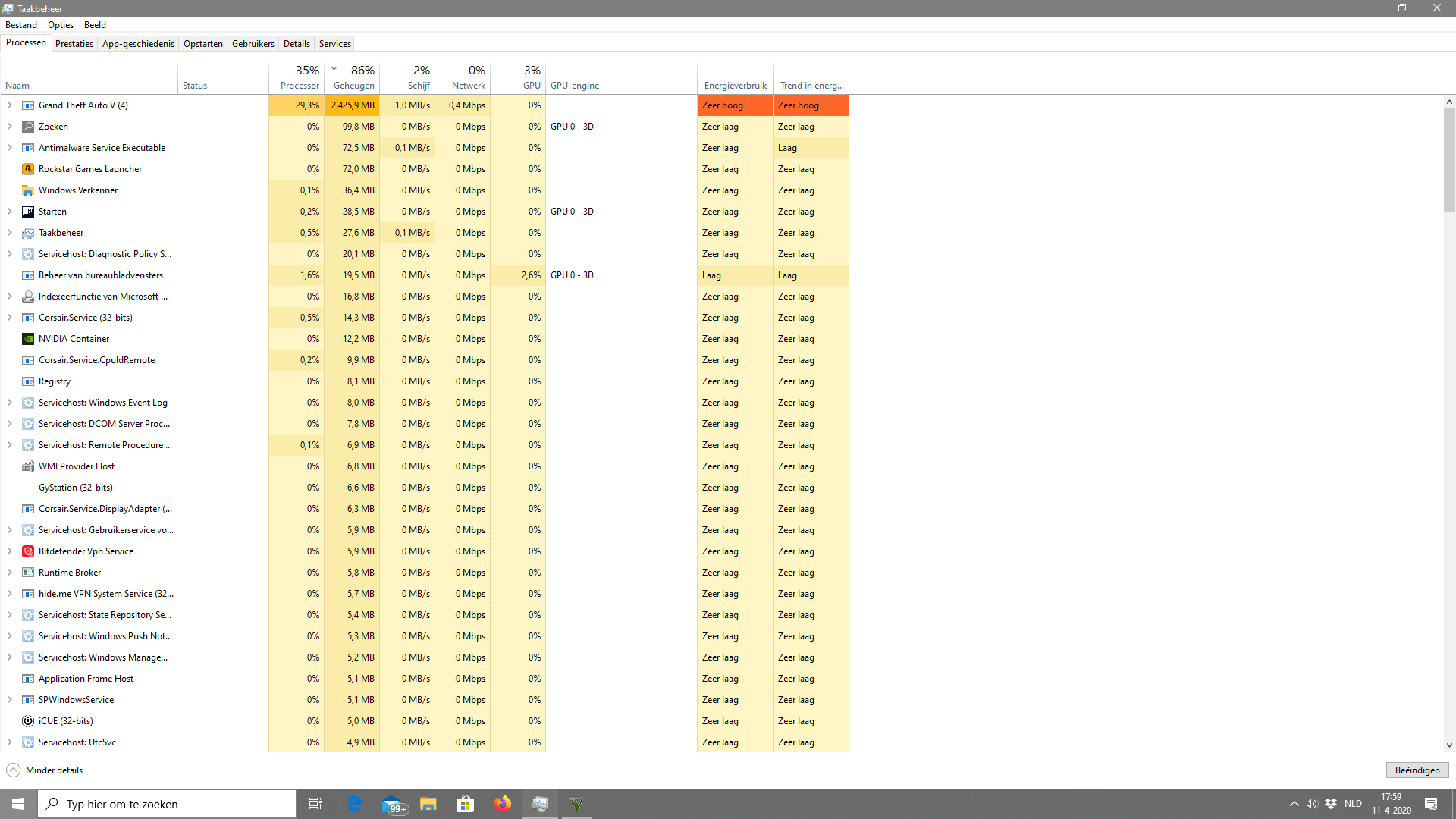Expand Antimalware Service Executable entry
The image size is (1456, 819).
click(10, 148)
